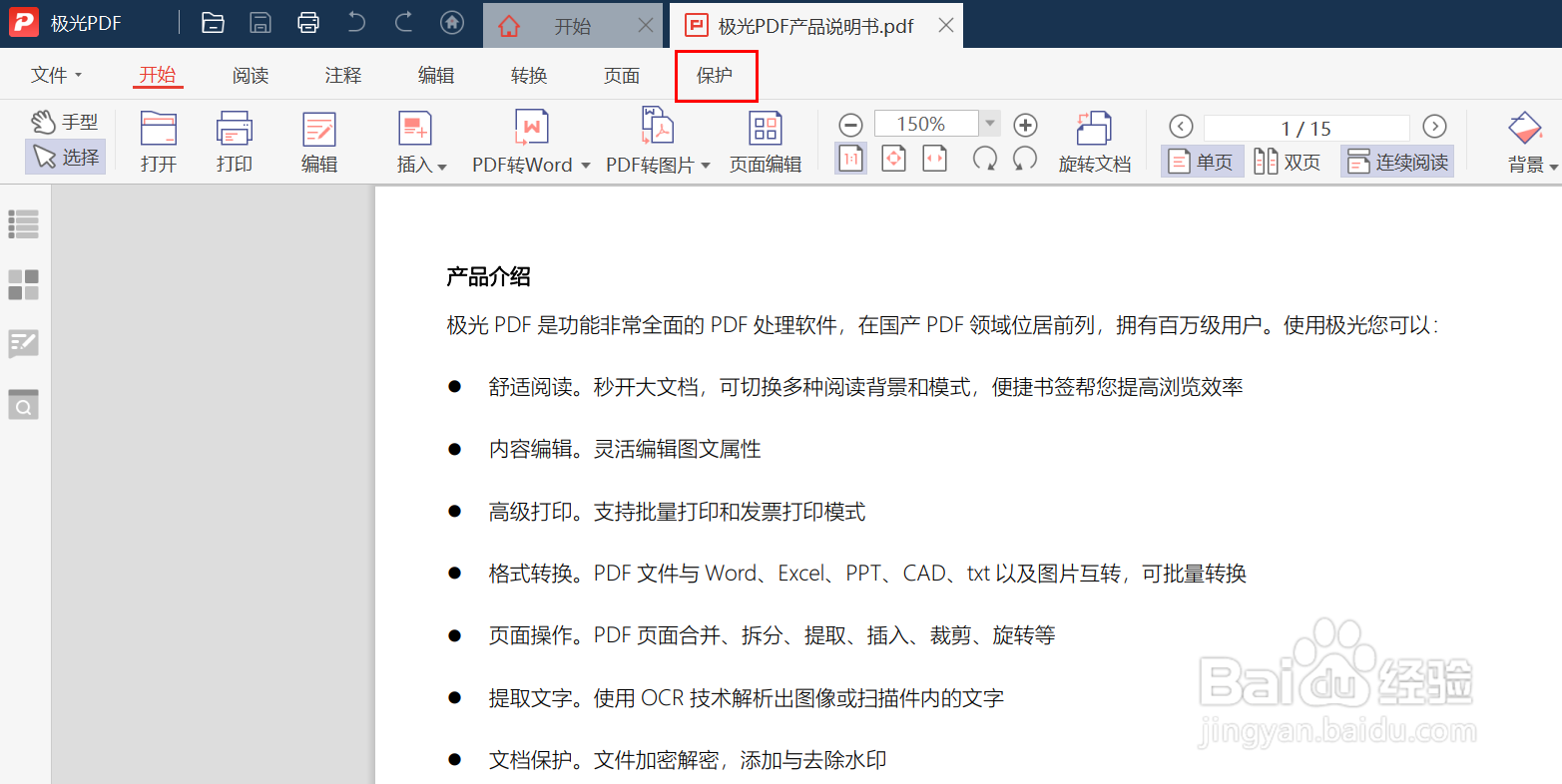Switch to the 注释 ribbon tab
Screen dimensions: 1562x784
click(343, 75)
